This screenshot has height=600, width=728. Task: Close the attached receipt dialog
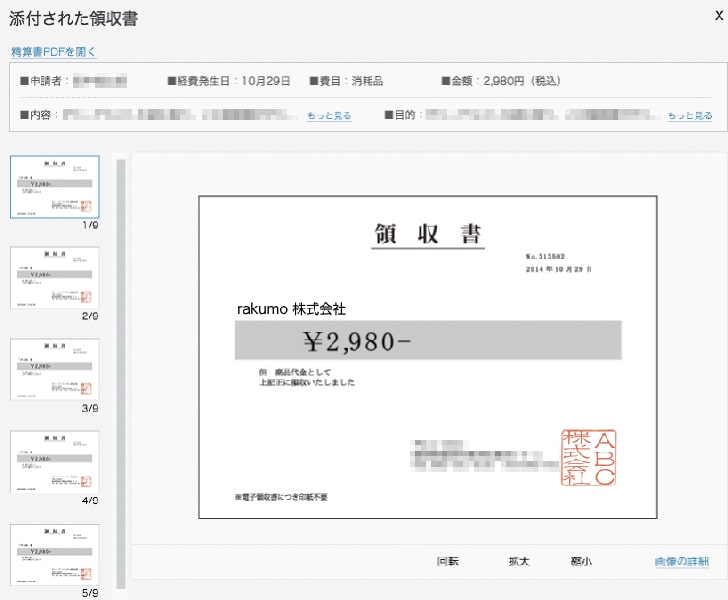click(719, 16)
